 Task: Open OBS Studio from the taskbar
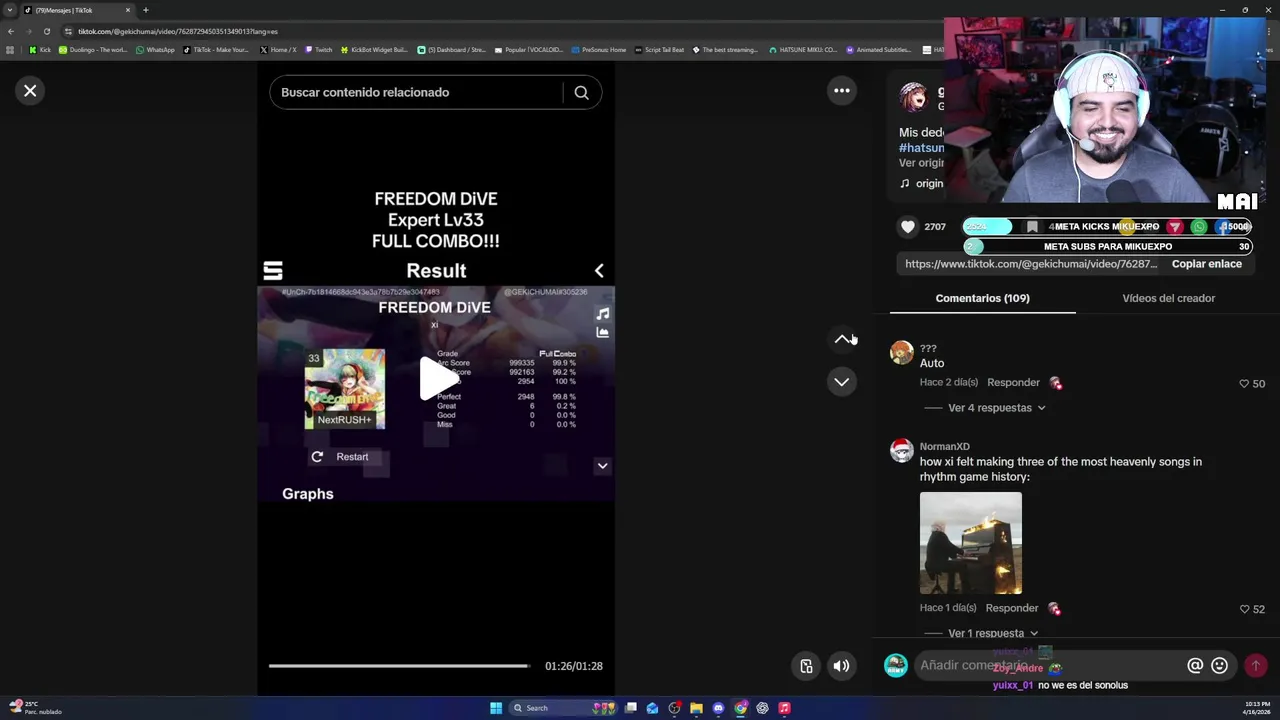click(x=675, y=708)
